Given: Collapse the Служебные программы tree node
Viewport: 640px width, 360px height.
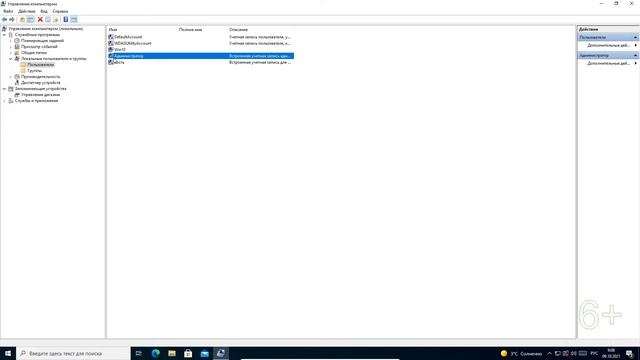Looking at the screenshot, I should coord(4,35).
